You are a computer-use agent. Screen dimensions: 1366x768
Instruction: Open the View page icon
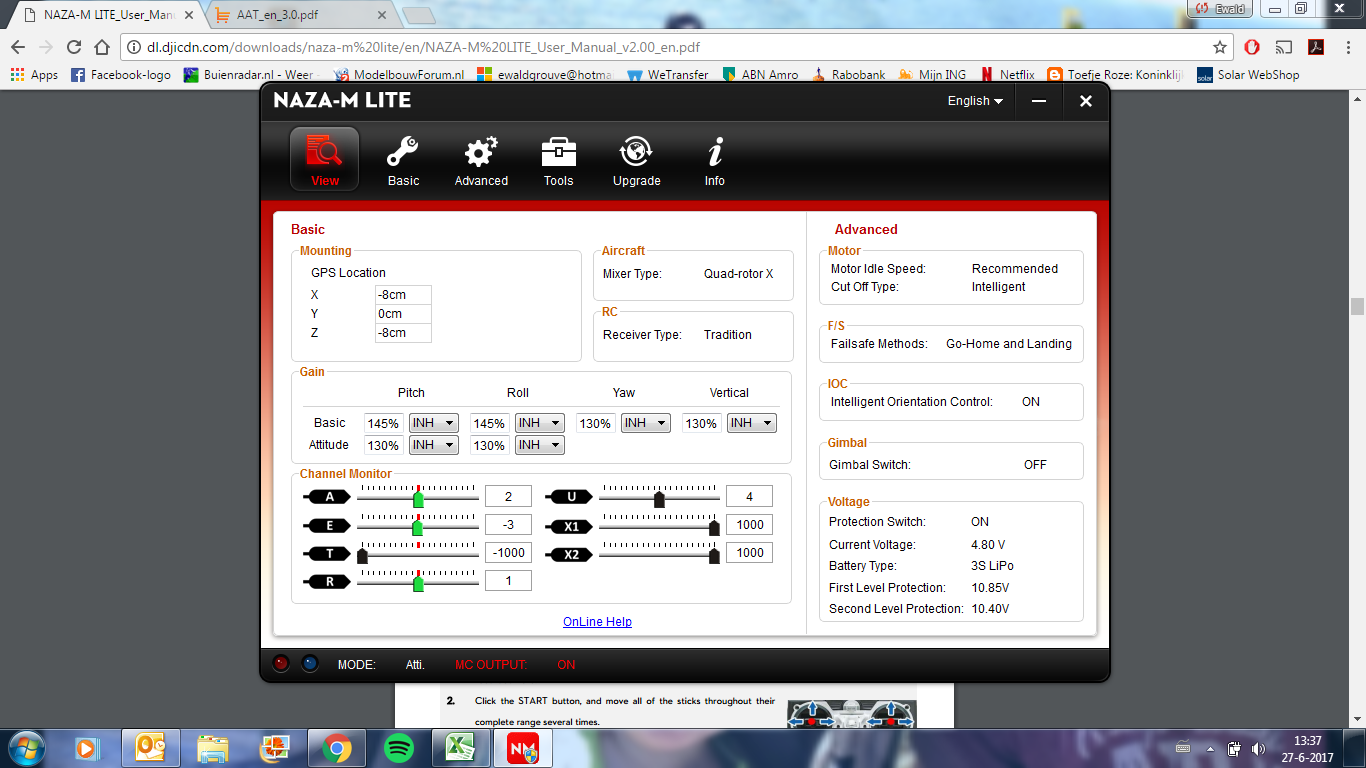tap(324, 159)
